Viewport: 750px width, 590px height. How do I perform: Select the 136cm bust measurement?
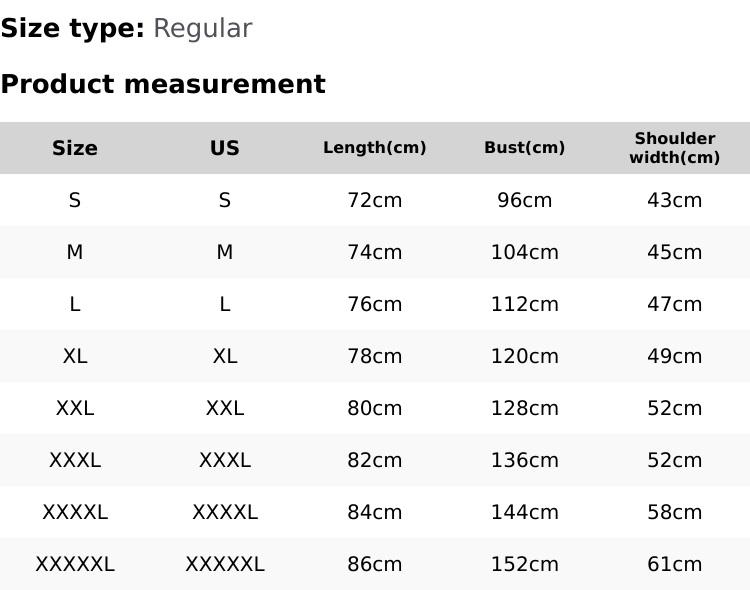[x=525, y=460]
